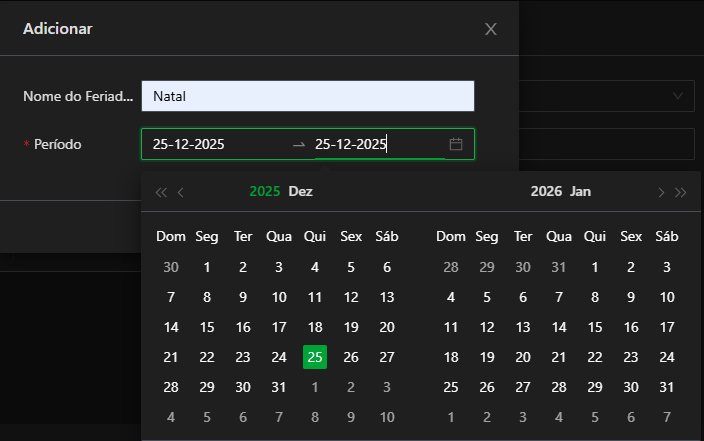Screen dimensions: 704x441
Task: Click Dom weekday header in Dez calendar
Action: pyautogui.click(x=171, y=236)
